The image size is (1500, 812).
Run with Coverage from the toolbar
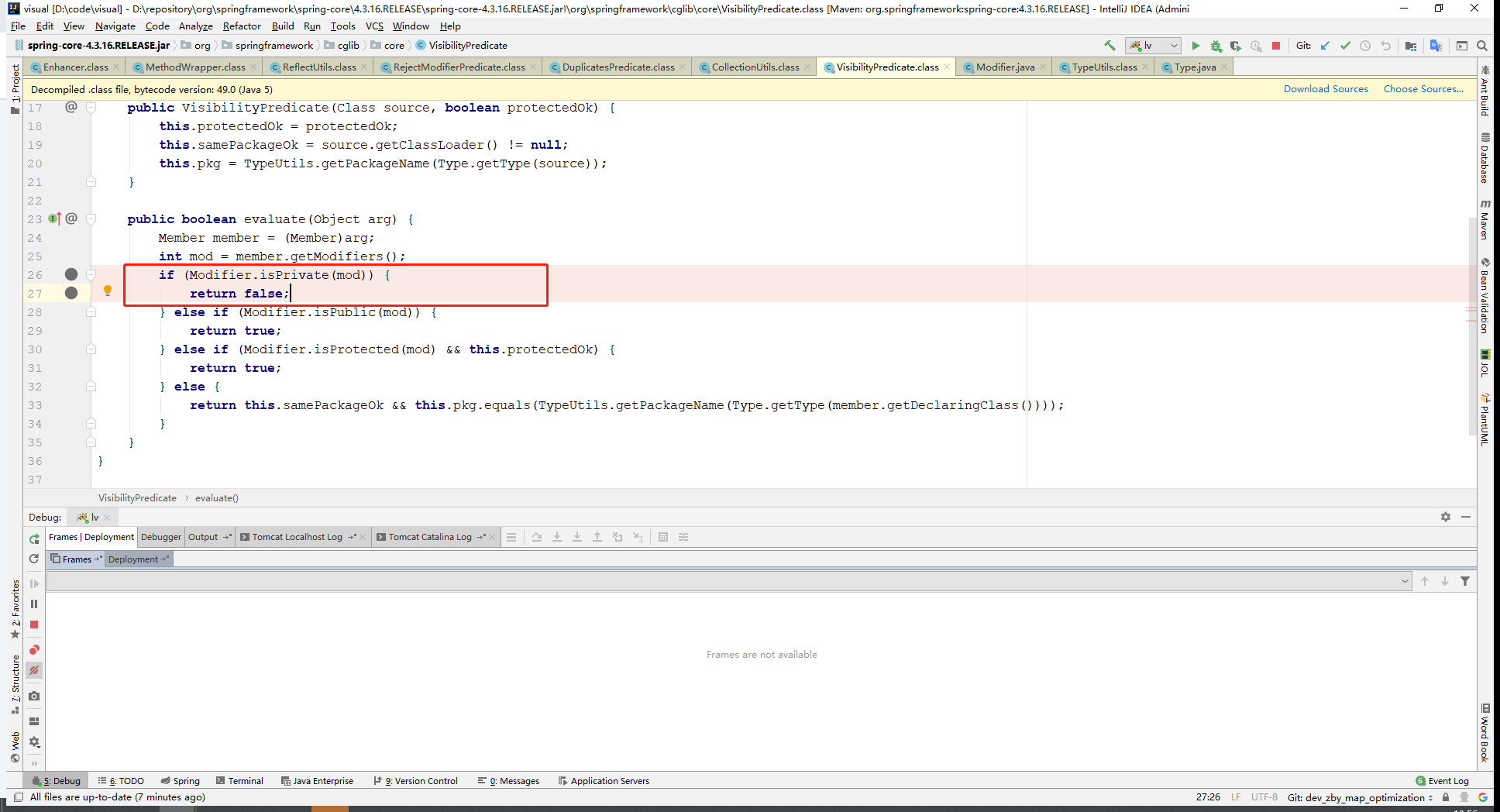[1236, 46]
